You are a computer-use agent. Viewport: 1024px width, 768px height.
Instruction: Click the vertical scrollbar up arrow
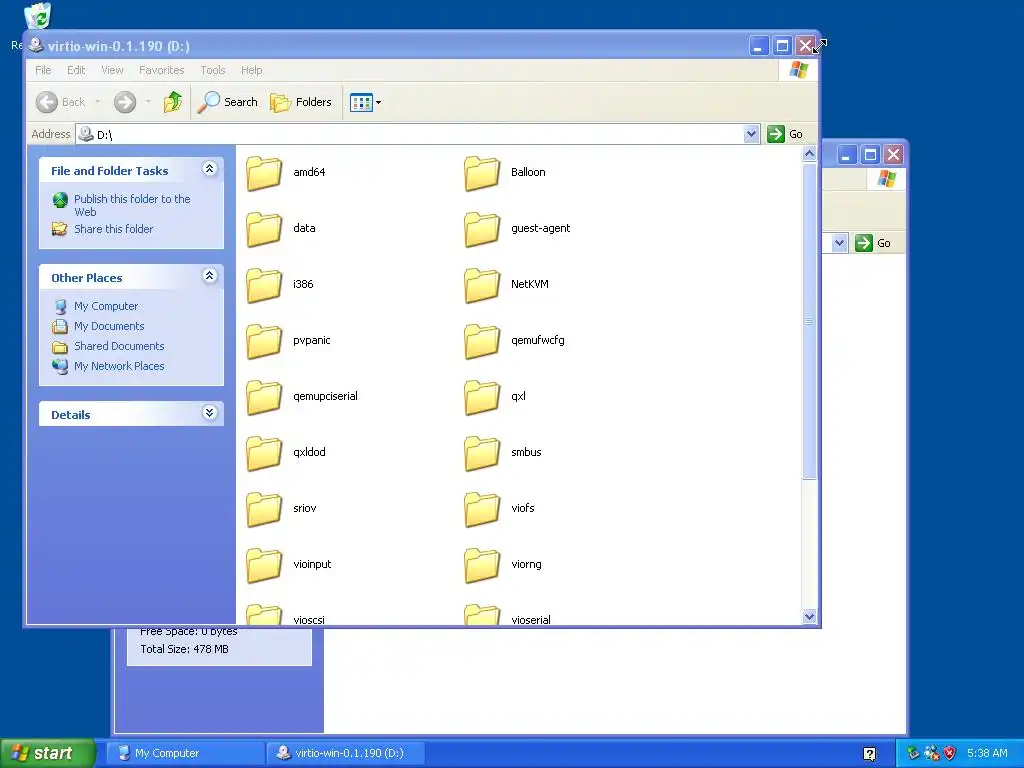[x=809, y=154]
